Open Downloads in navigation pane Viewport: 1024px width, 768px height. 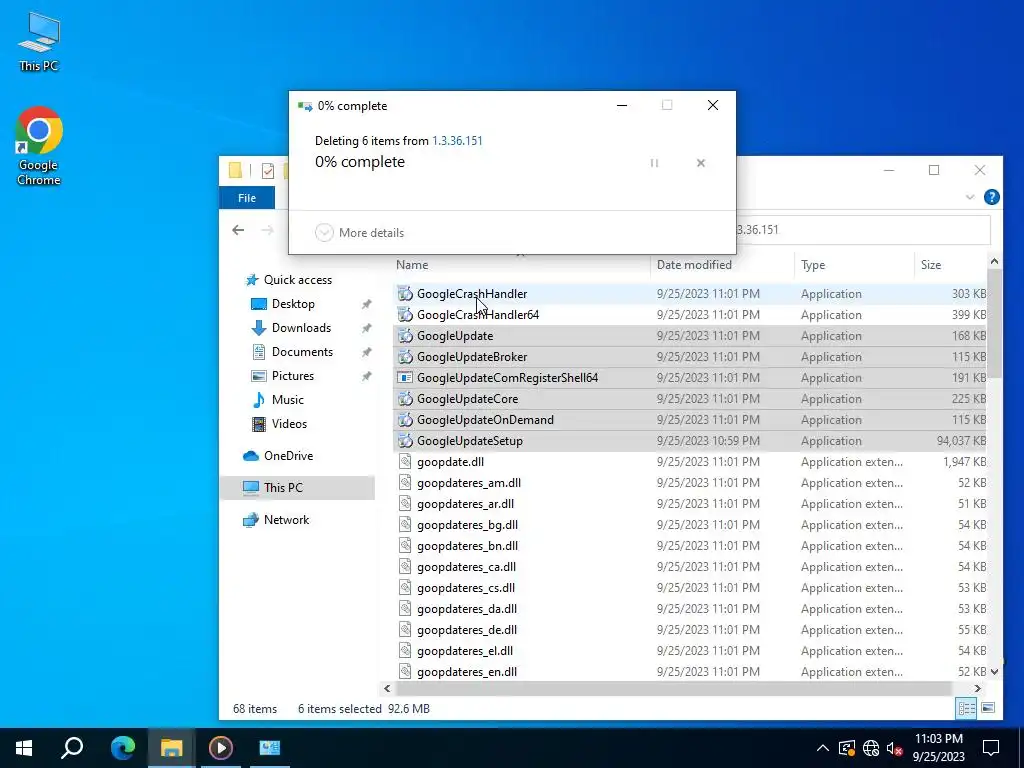pos(301,328)
